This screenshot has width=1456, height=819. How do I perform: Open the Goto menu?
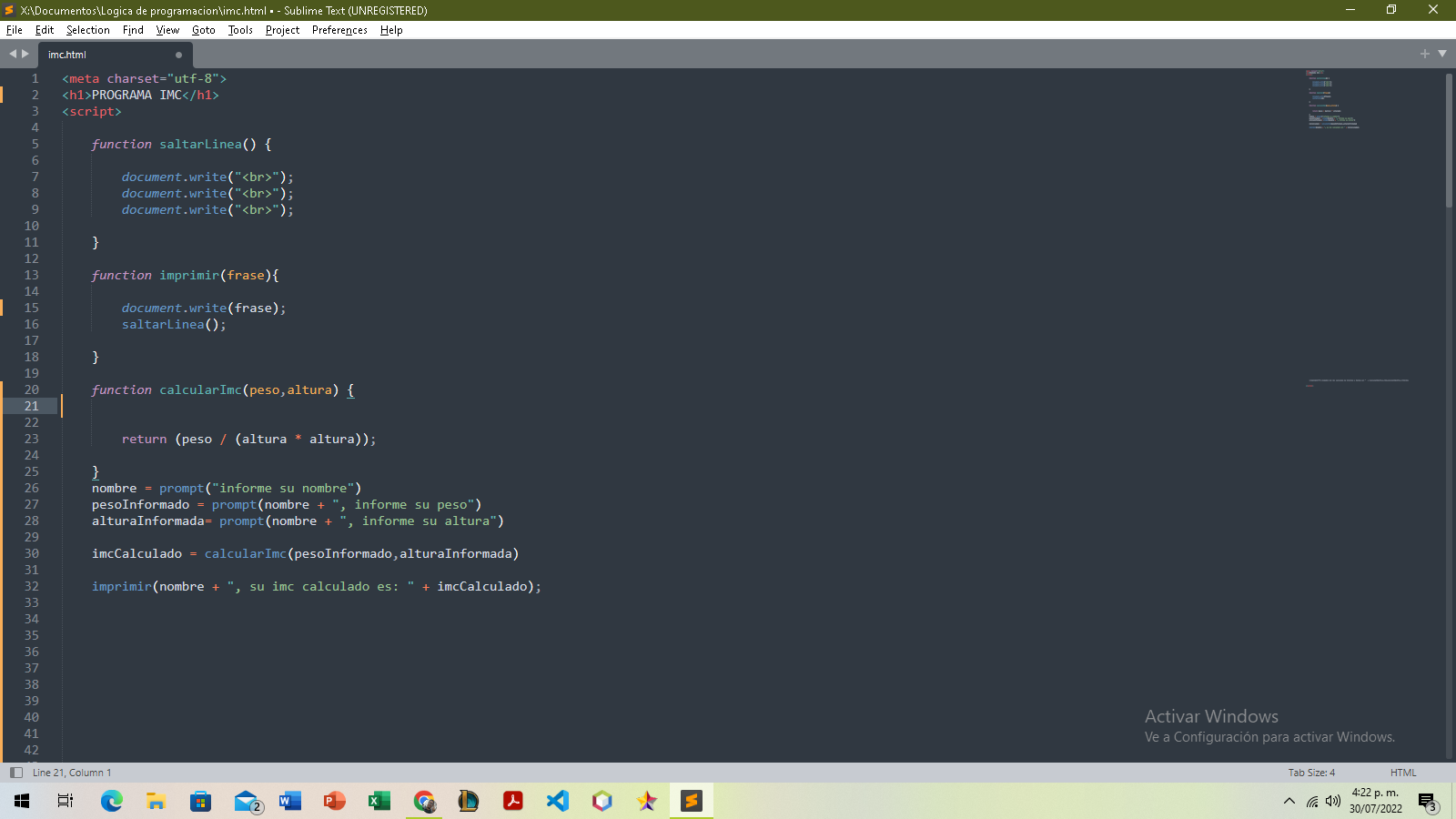point(203,30)
